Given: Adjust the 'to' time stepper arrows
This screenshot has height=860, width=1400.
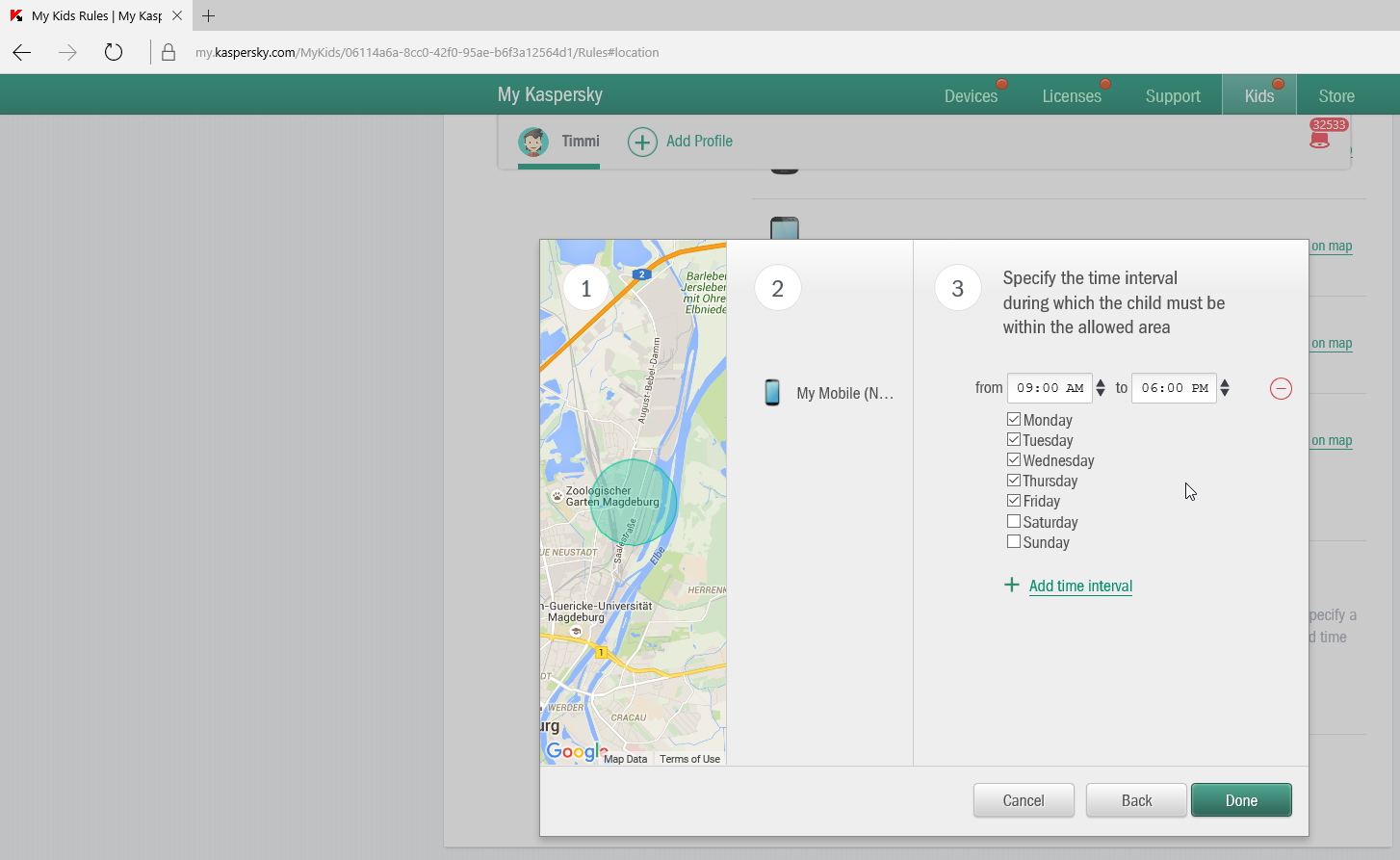Looking at the screenshot, I should 1225,388.
